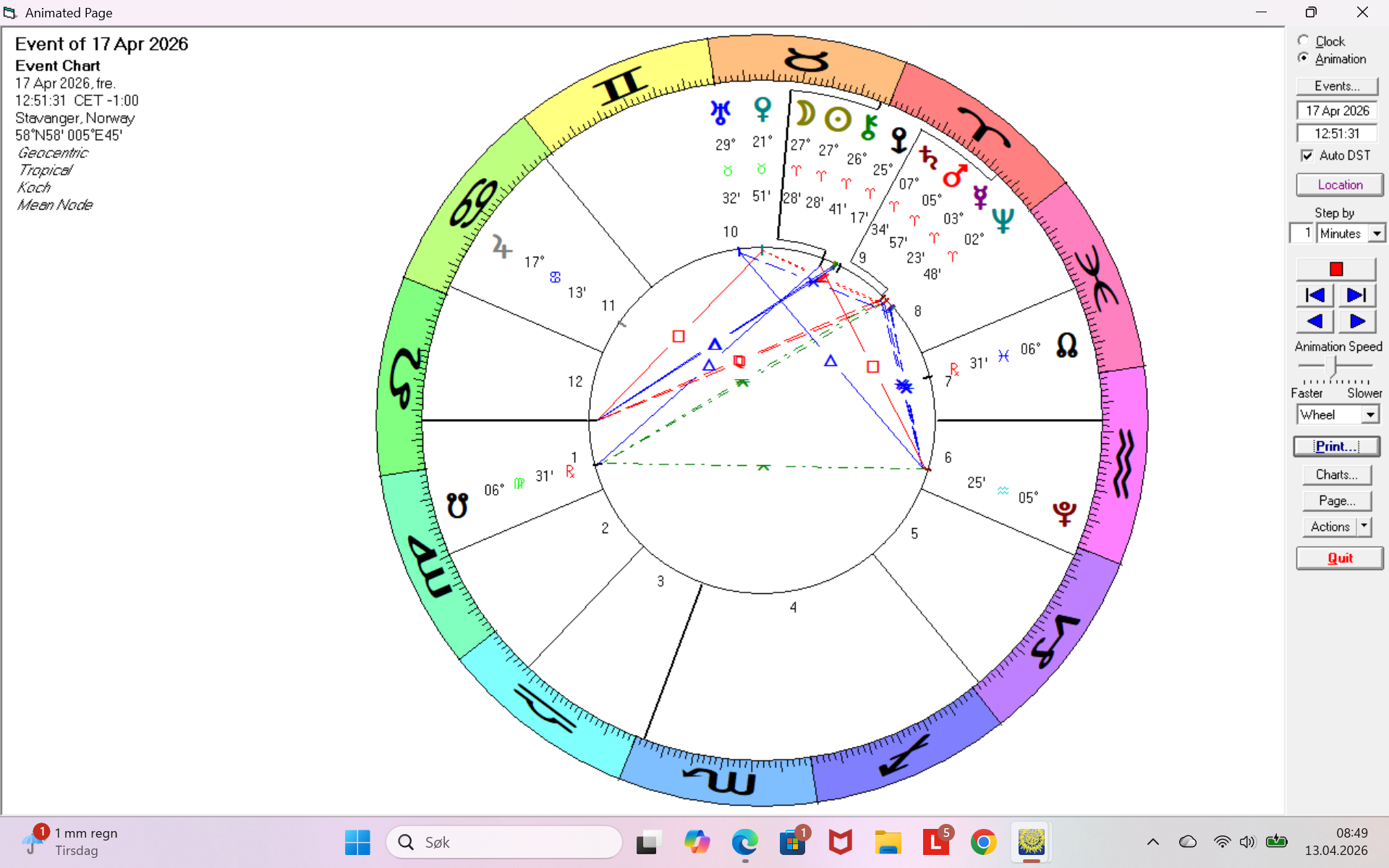Click the Location button
This screenshot has width=1389, height=868.
1339,185
